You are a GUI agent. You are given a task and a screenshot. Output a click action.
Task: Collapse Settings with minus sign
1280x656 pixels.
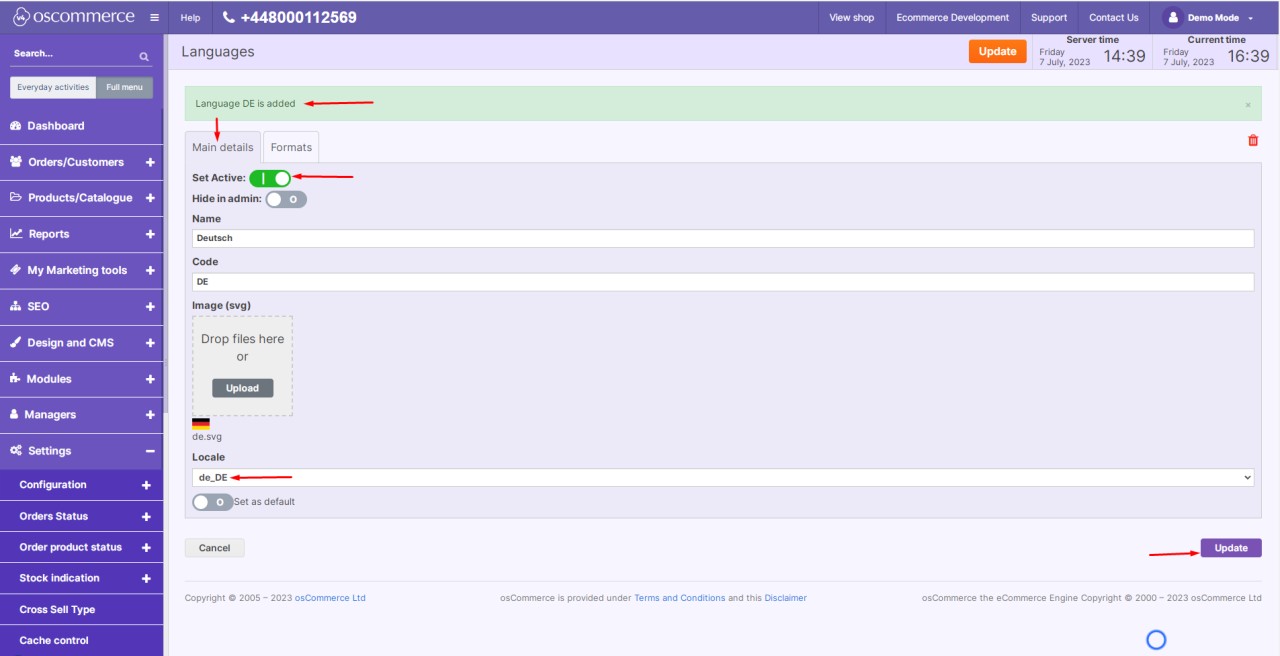click(150, 451)
